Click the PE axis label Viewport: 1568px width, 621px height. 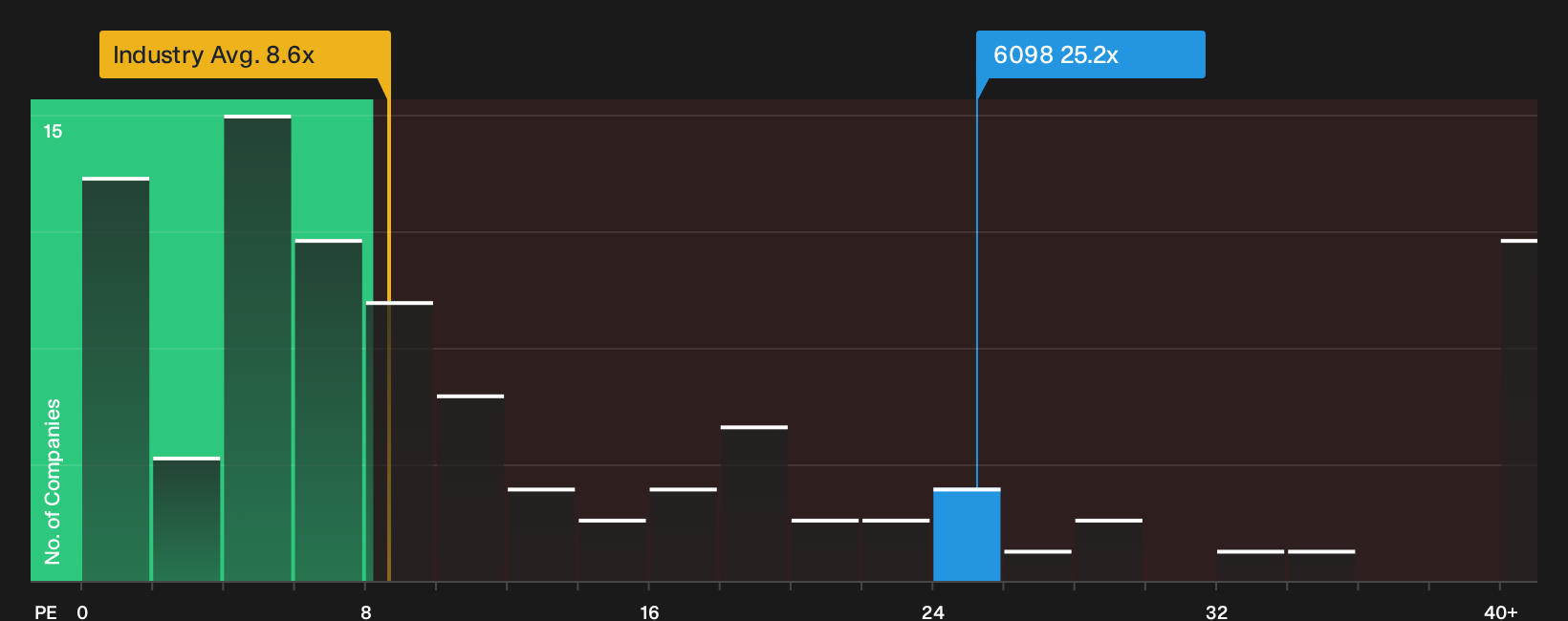tap(46, 611)
